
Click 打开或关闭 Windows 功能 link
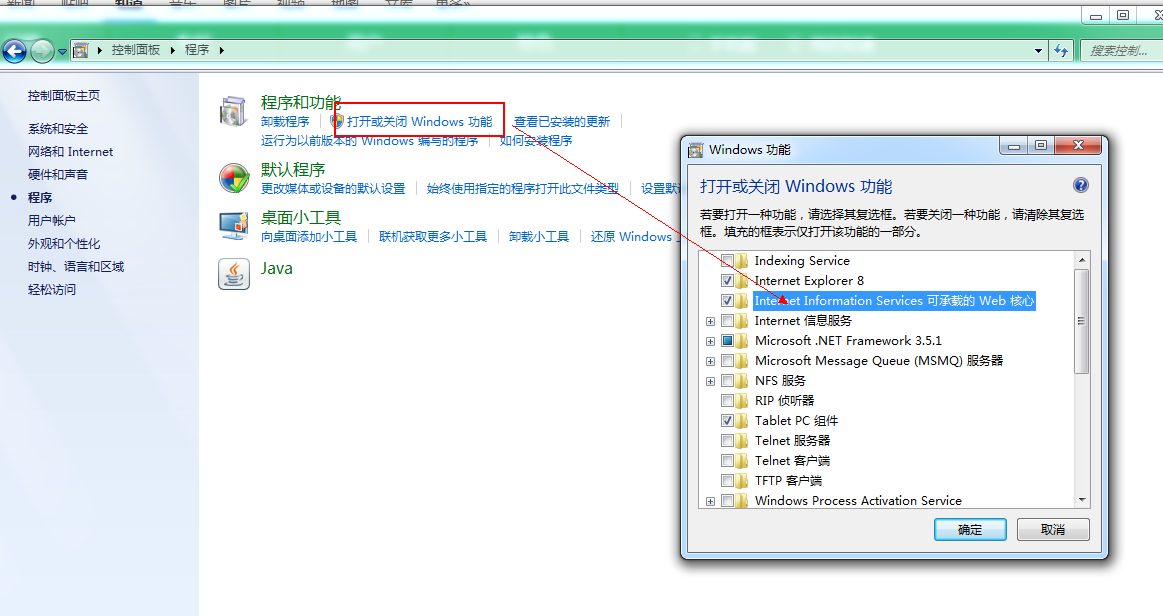point(420,122)
